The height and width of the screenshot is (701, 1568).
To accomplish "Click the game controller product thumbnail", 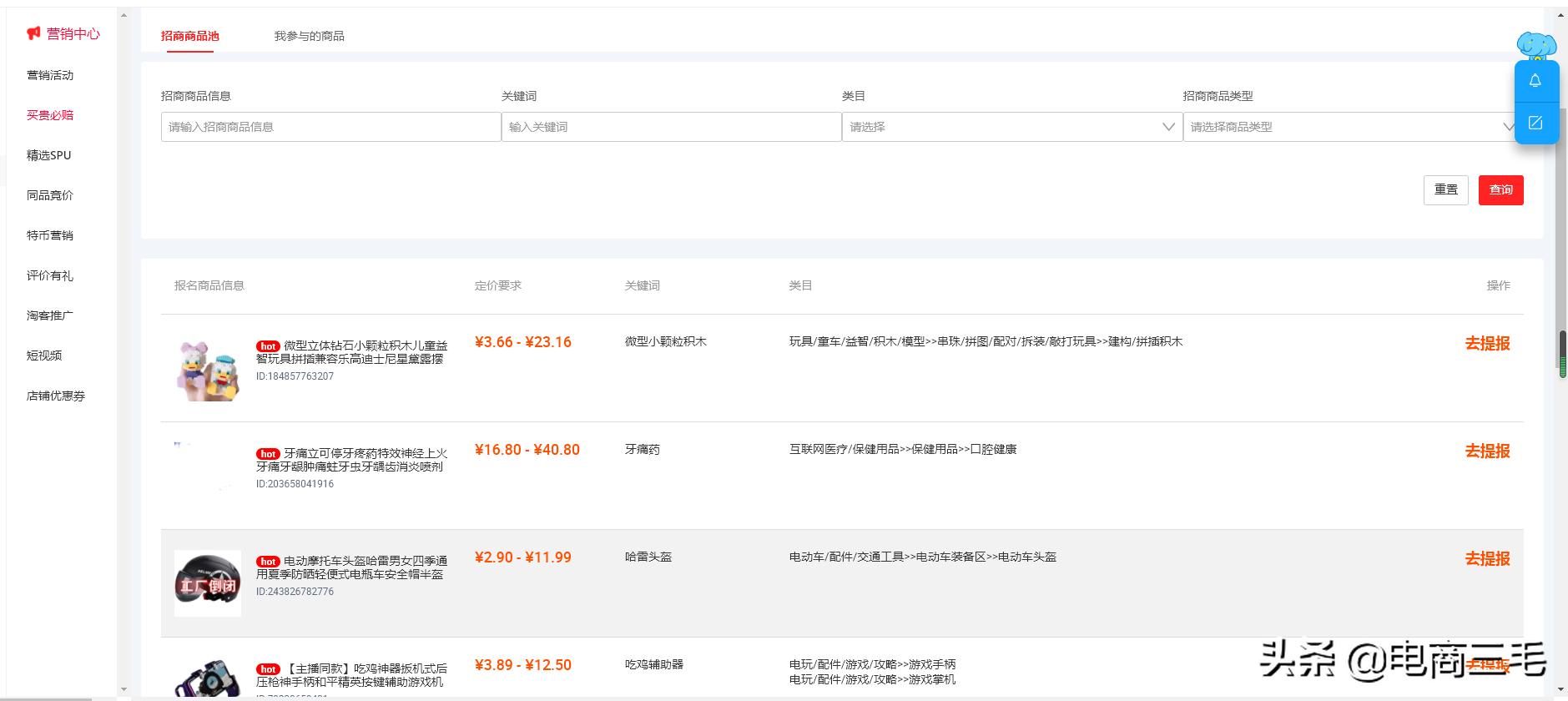I will pyautogui.click(x=208, y=678).
